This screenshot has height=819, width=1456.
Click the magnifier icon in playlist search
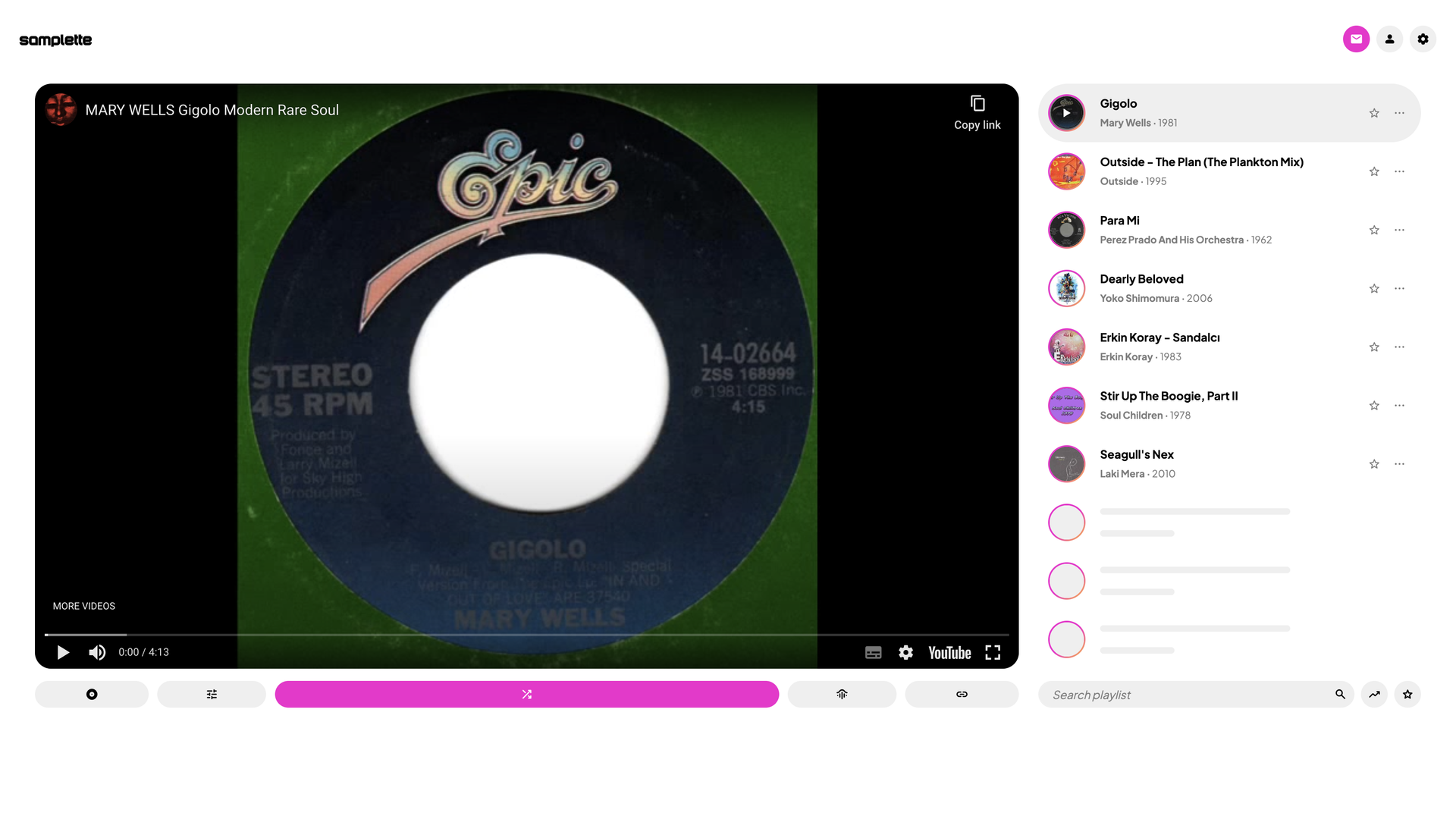(1340, 694)
